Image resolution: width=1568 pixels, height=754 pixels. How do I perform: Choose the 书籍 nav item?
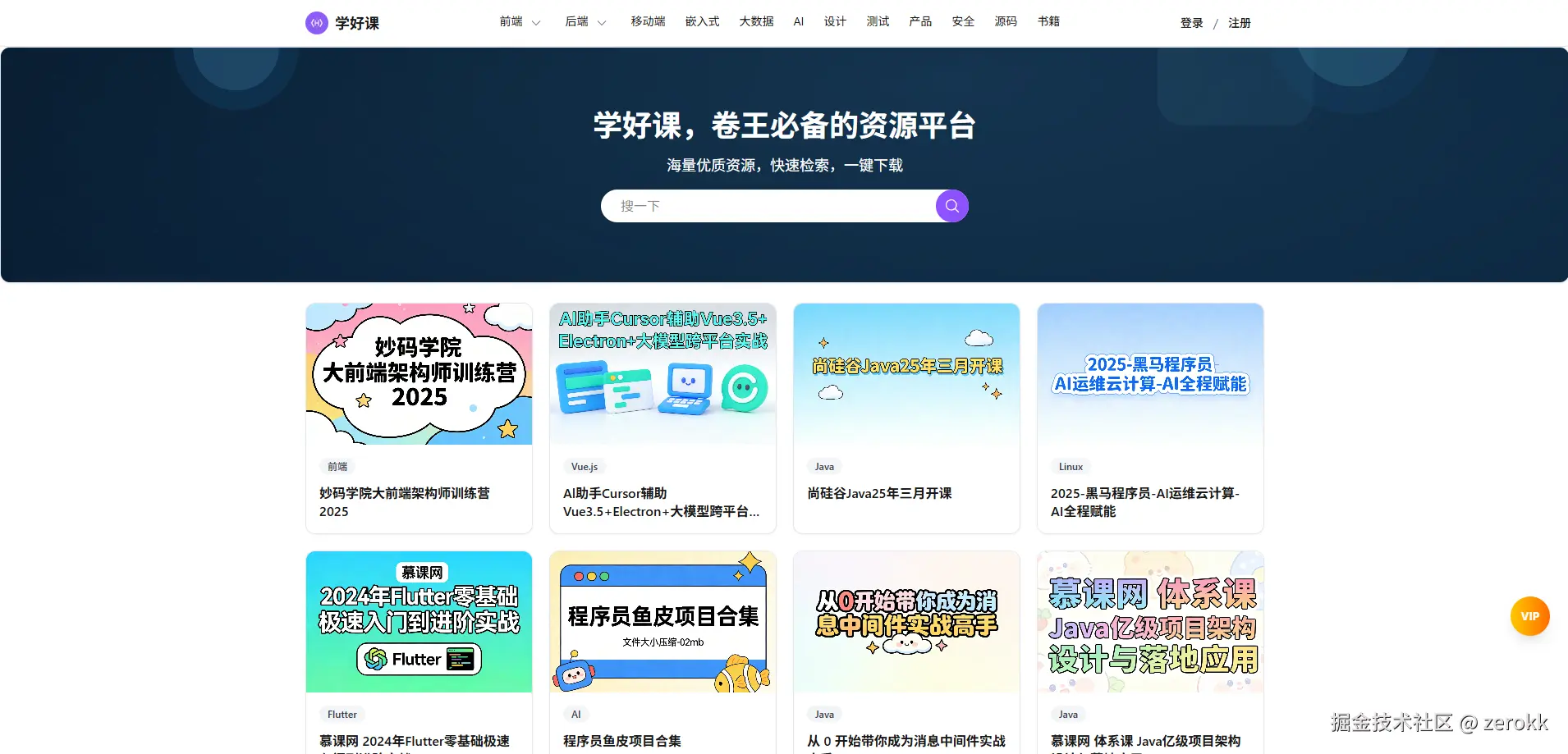point(1049,21)
